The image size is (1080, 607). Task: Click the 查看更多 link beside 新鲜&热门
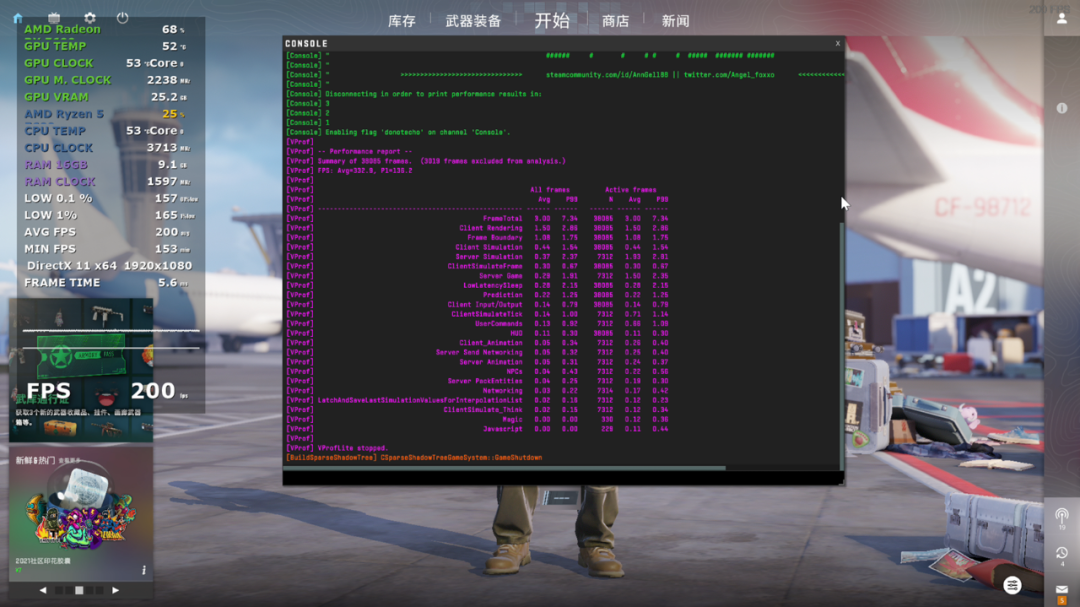coord(70,460)
